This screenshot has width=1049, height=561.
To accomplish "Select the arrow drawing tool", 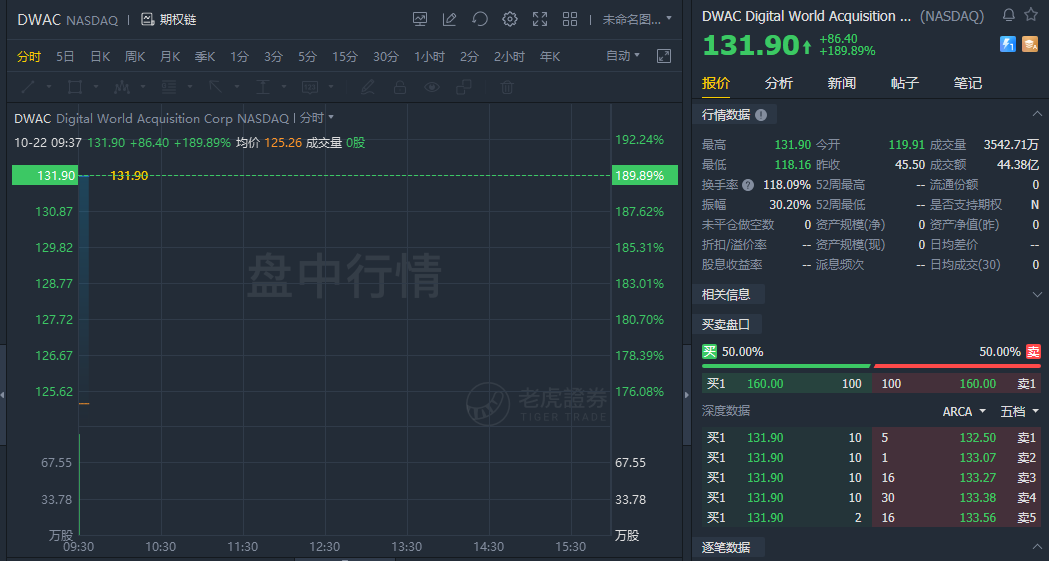I will (x=215, y=87).
